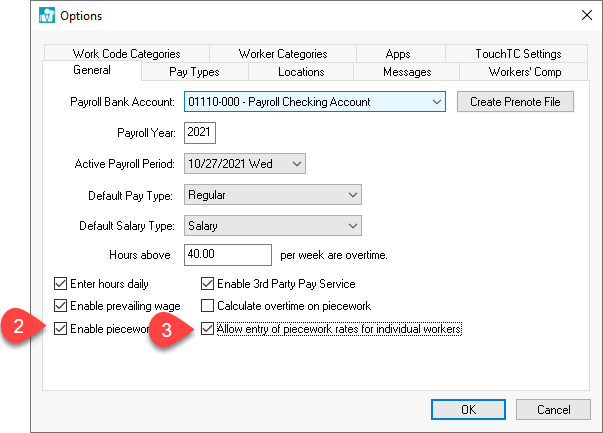603x433 pixels.
Task: Expand the Default Salary Type dropdown
Action: [x=350, y=225]
